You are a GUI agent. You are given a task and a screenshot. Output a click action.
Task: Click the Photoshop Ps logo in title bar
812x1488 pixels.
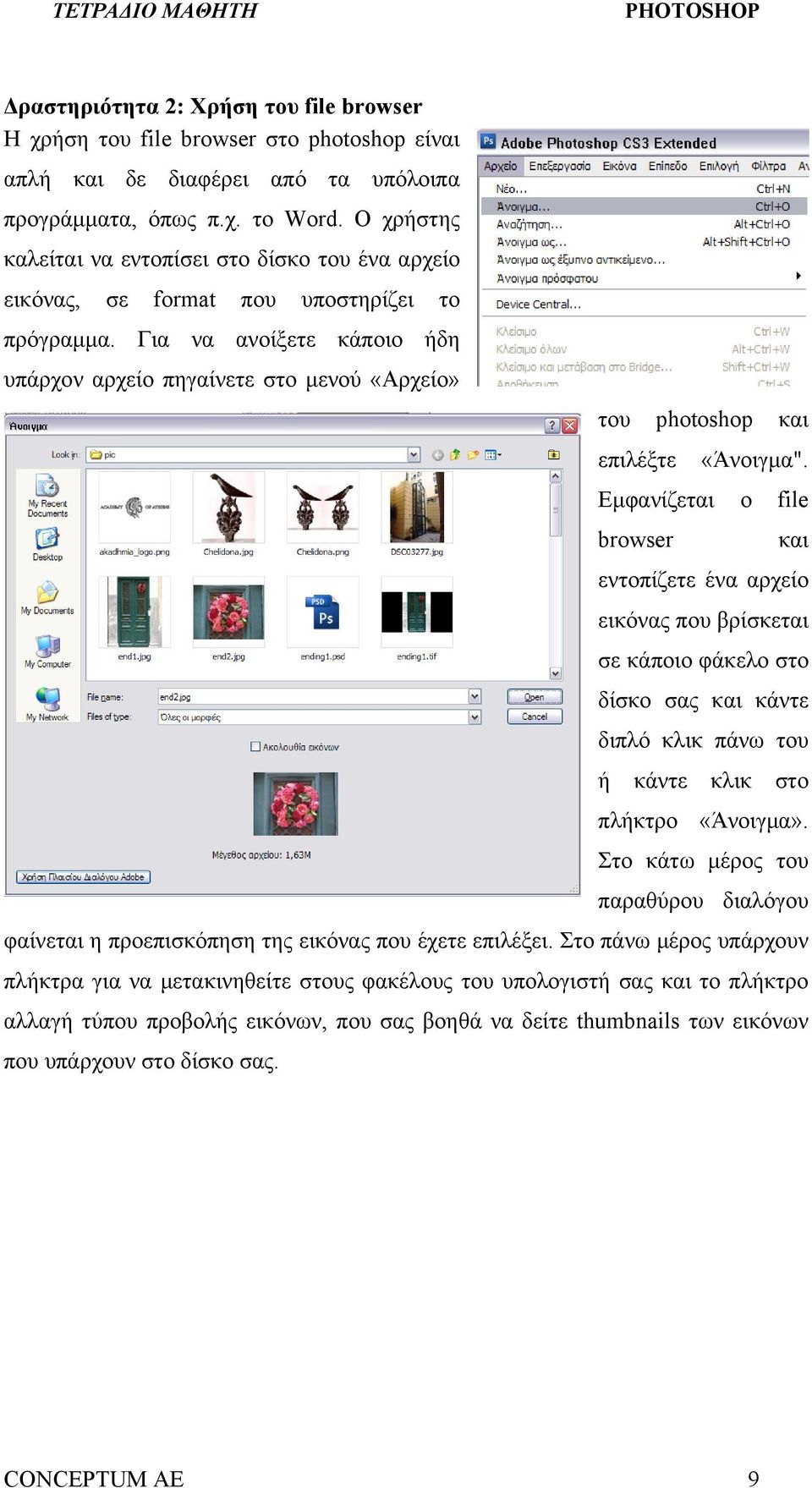point(488,142)
